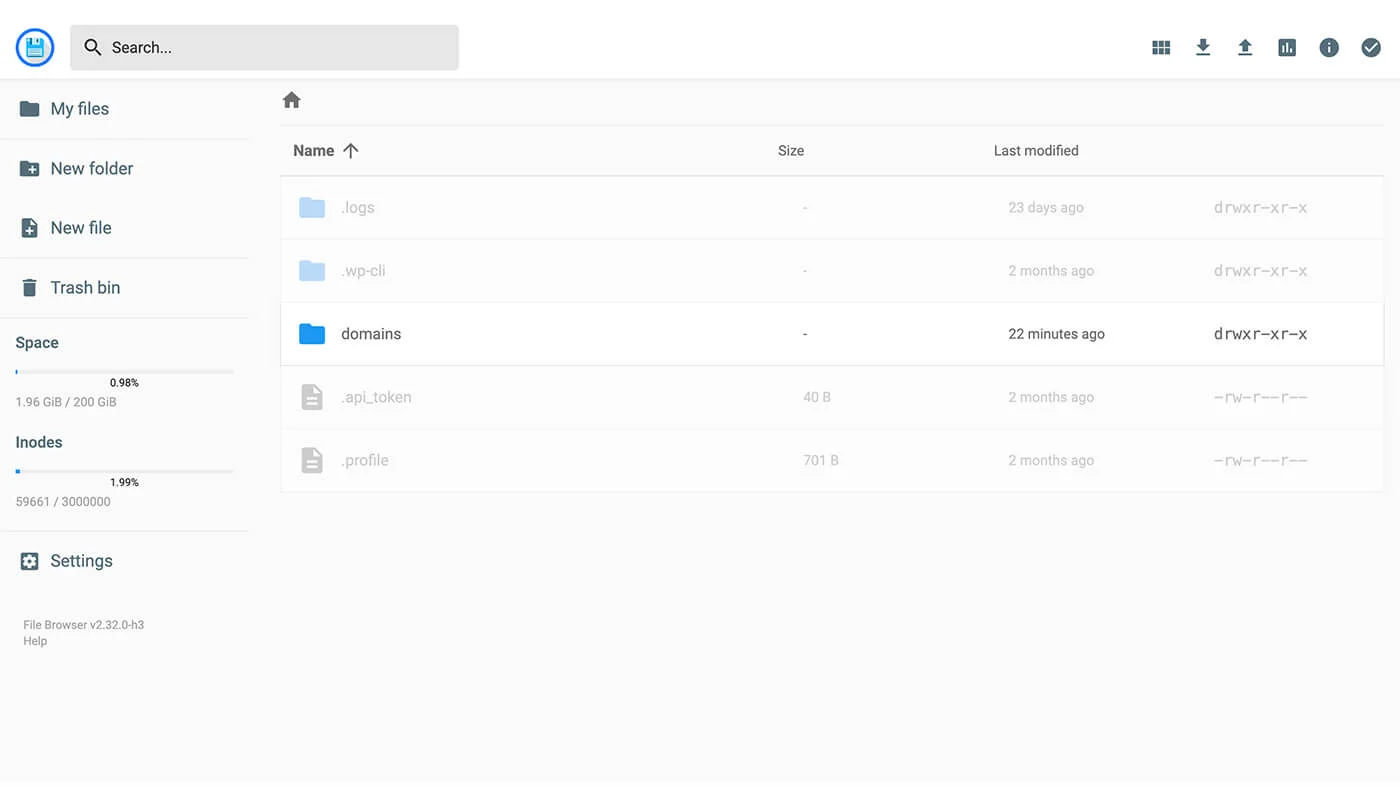This screenshot has width=1400, height=800.
Task: Toggle sort direction arrow next to Name
Action: click(x=350, y=151)
